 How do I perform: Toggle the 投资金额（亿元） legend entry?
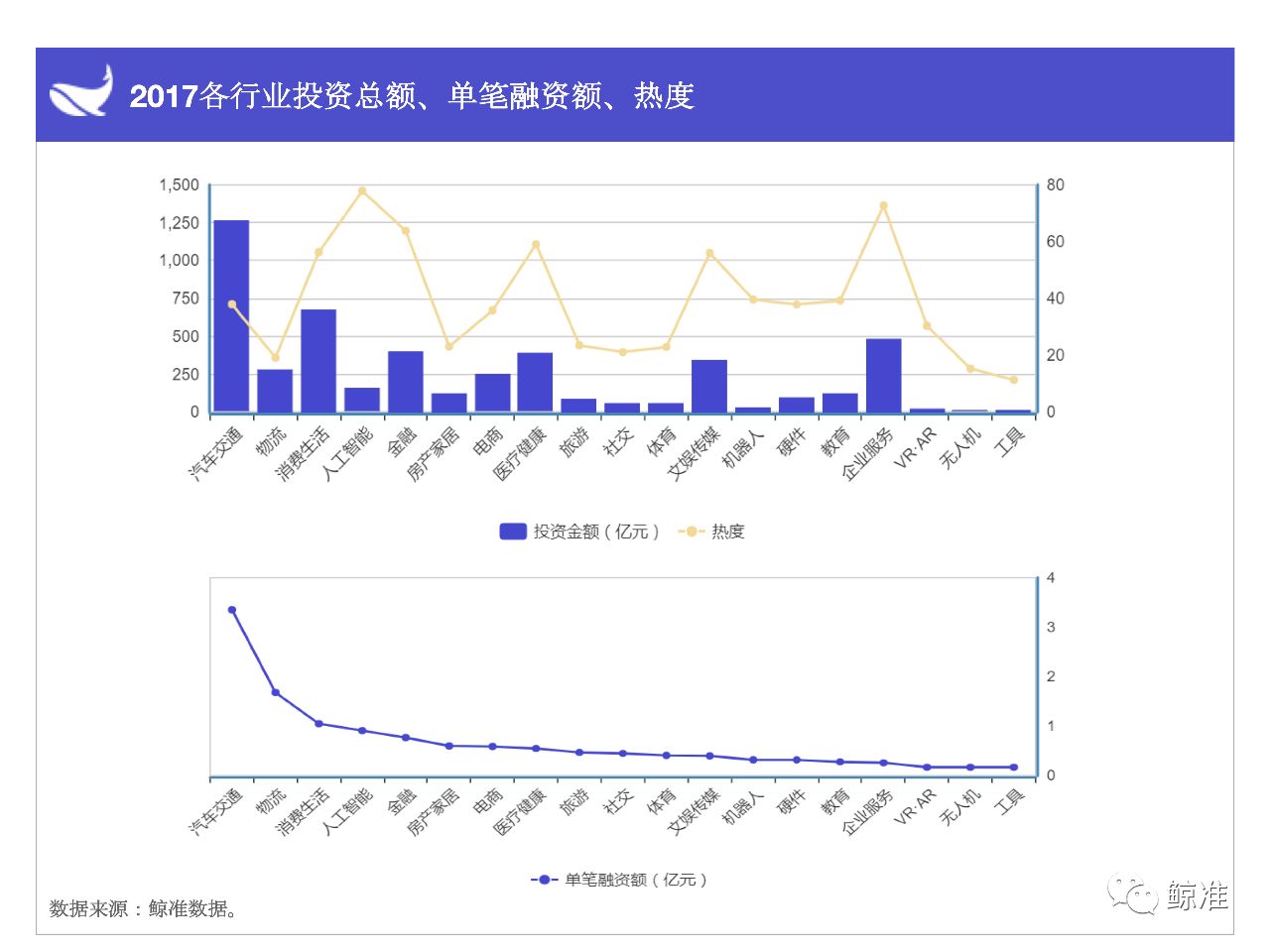[x=579, y=532]
